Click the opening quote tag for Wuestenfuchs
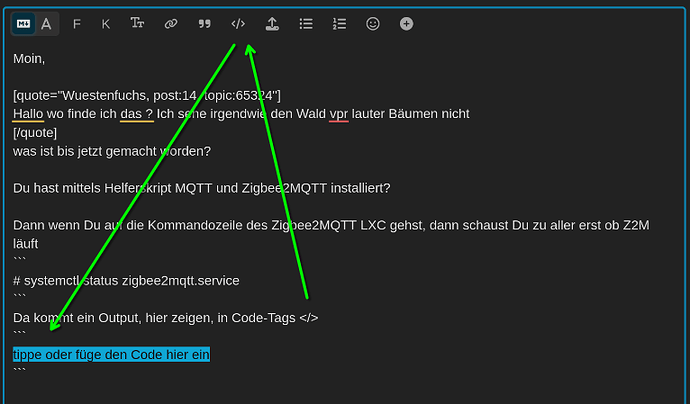Screen dimensions: 690x404 147,96
